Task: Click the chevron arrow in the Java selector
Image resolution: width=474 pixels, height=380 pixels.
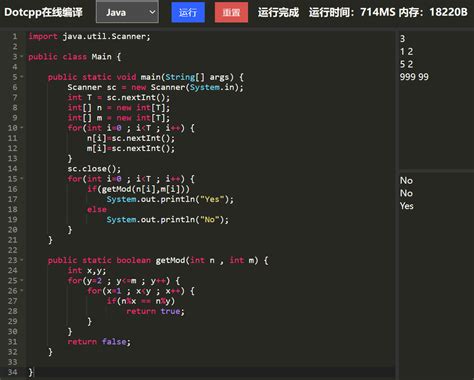Action: click(152, 12)
